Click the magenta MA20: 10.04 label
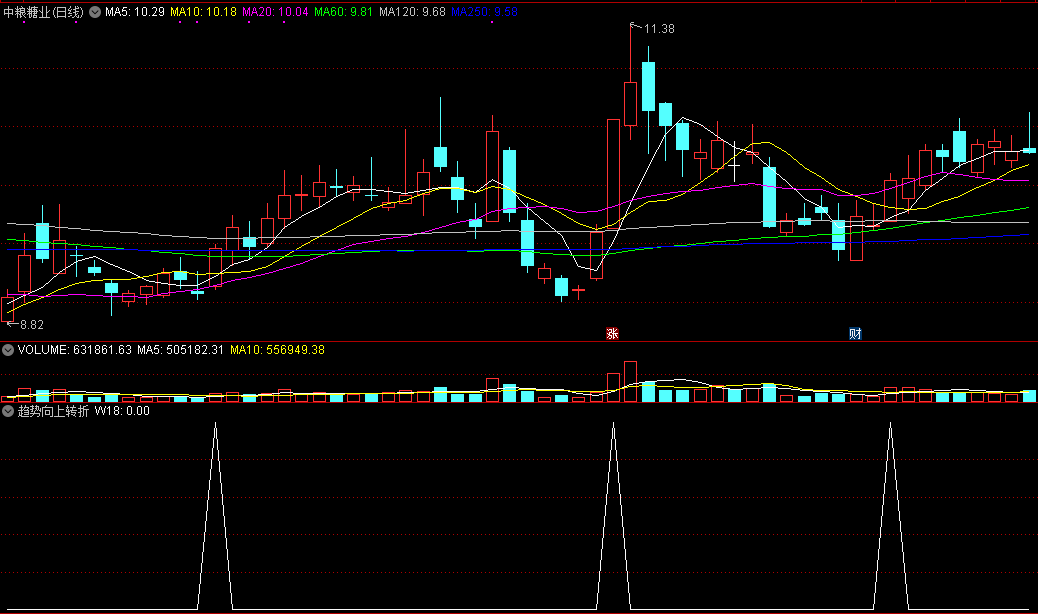 [x=275, y=12]
